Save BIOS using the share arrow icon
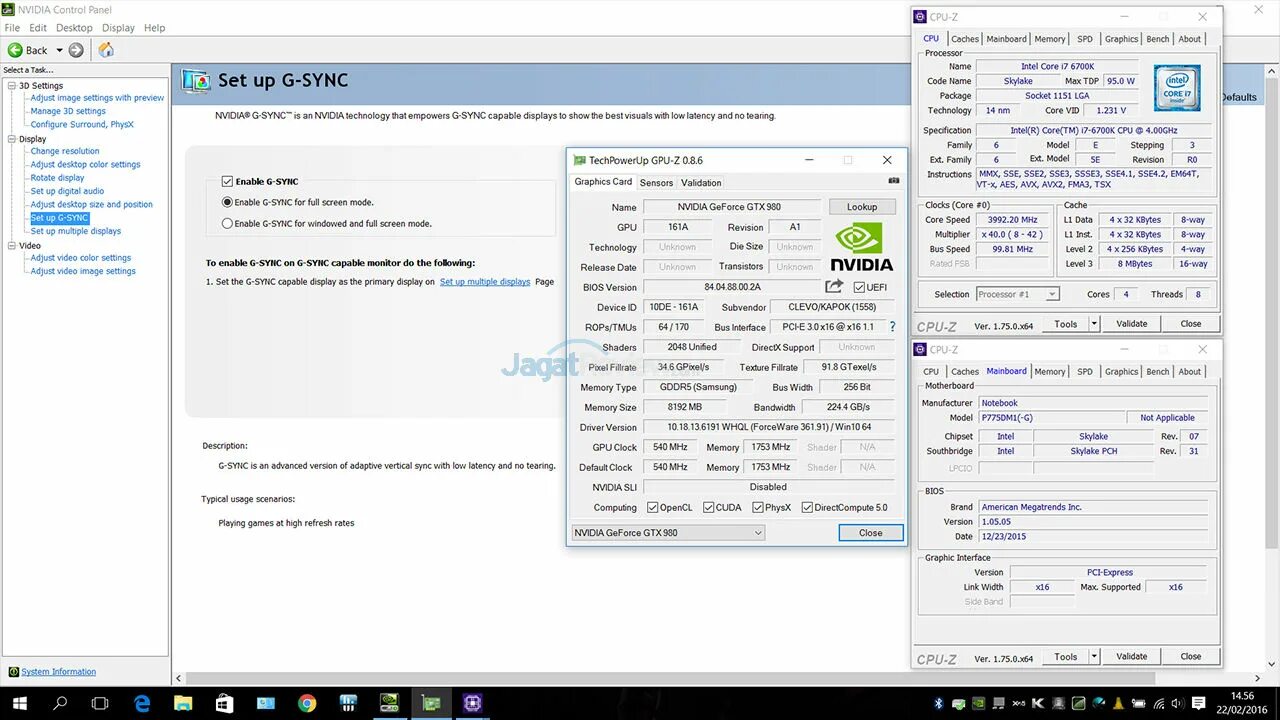This screenshot has height=720, width=1280. 834,287
